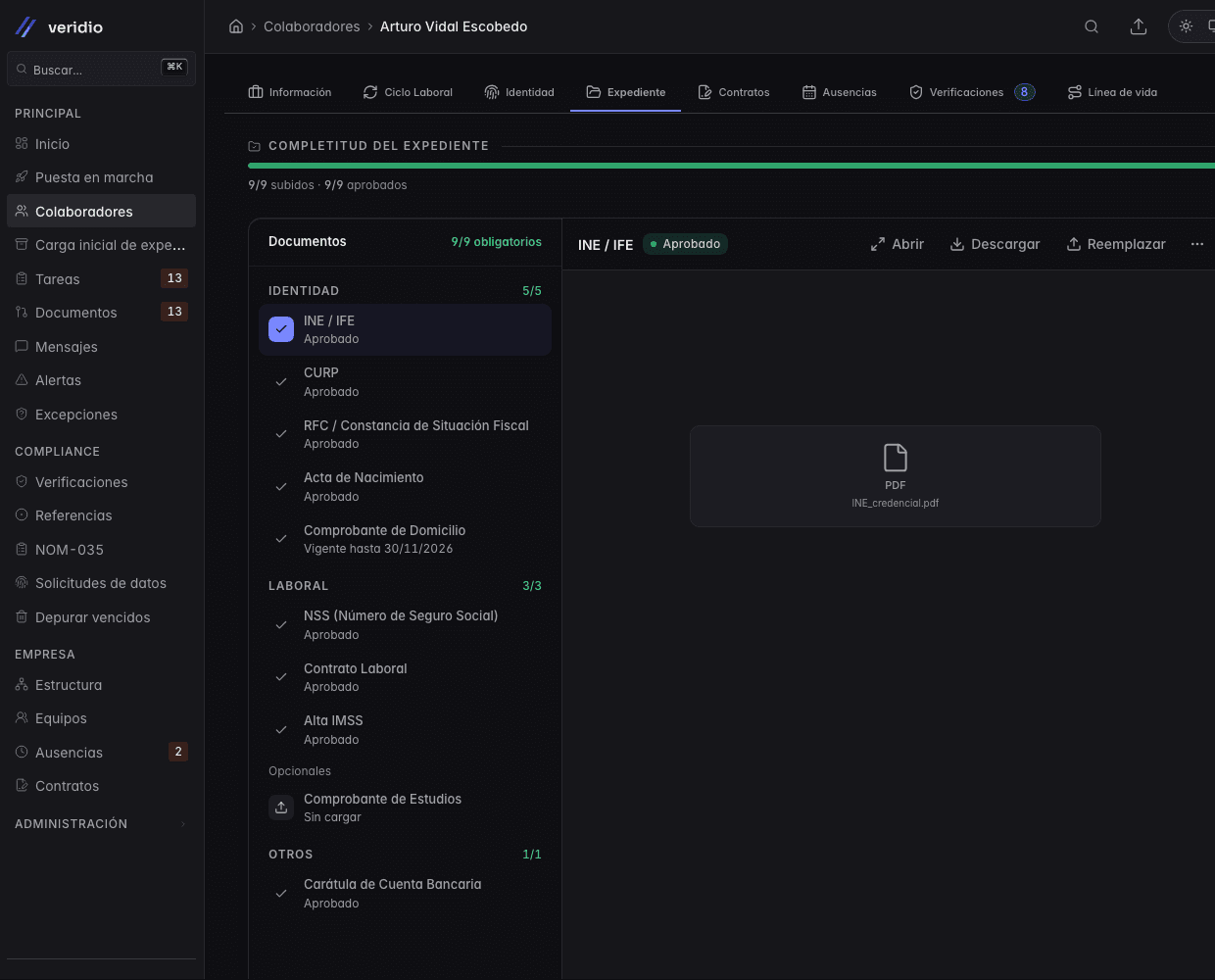Click the expediente completeness progress bar
This screenshot has width=1215, height=980.
click(731, 166)
